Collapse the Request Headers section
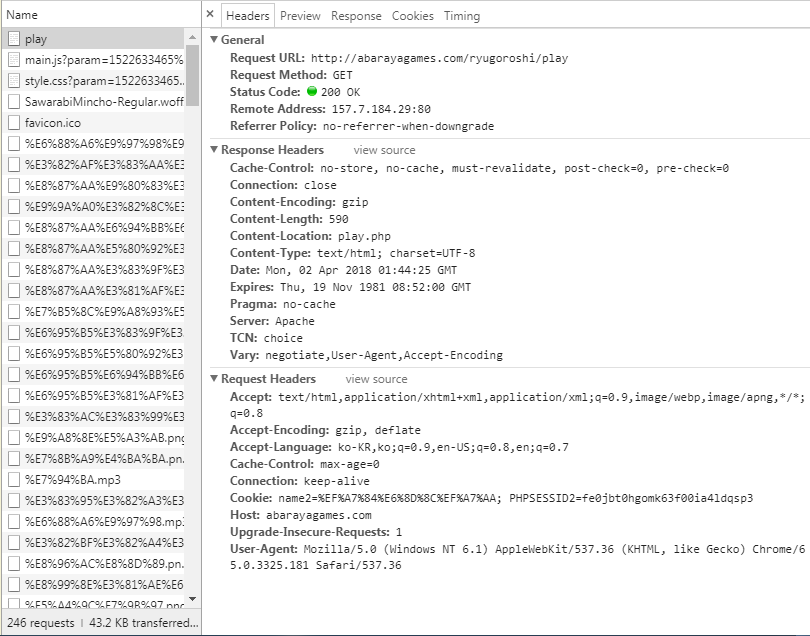Viewport: 810px width, 636px height. (214, 379)
